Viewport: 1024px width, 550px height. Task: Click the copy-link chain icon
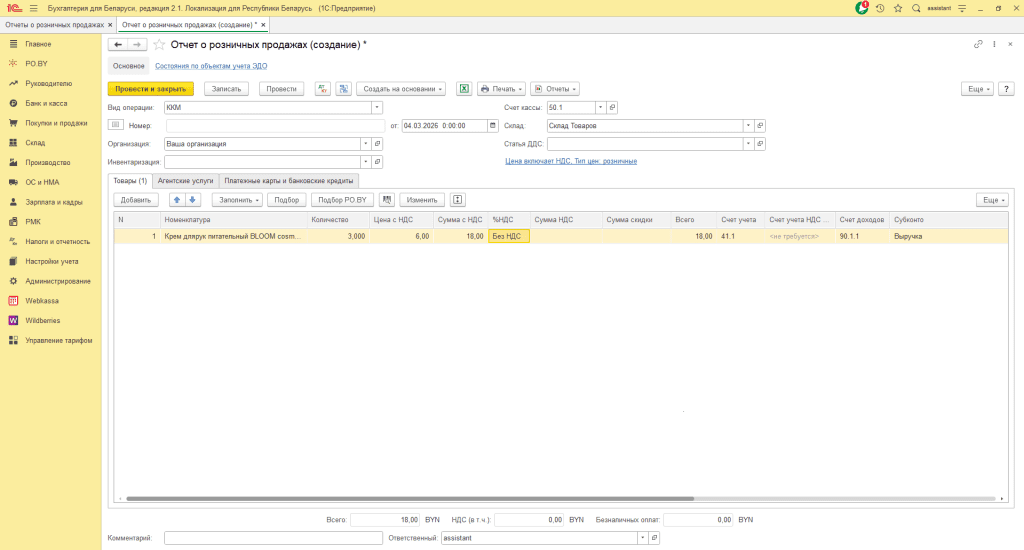click(x=978, y=45)
